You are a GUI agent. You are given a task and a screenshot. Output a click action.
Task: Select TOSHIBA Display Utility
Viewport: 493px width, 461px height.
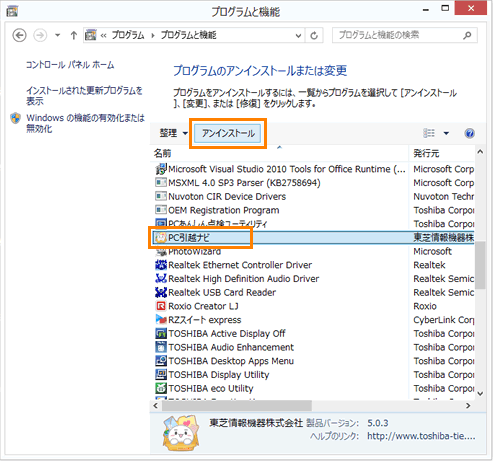coord(219,375)
